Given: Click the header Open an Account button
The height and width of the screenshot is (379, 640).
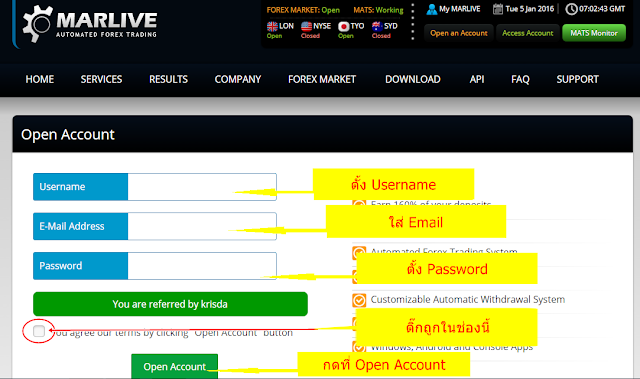Looking at the screenshot, I should point(459,33).
